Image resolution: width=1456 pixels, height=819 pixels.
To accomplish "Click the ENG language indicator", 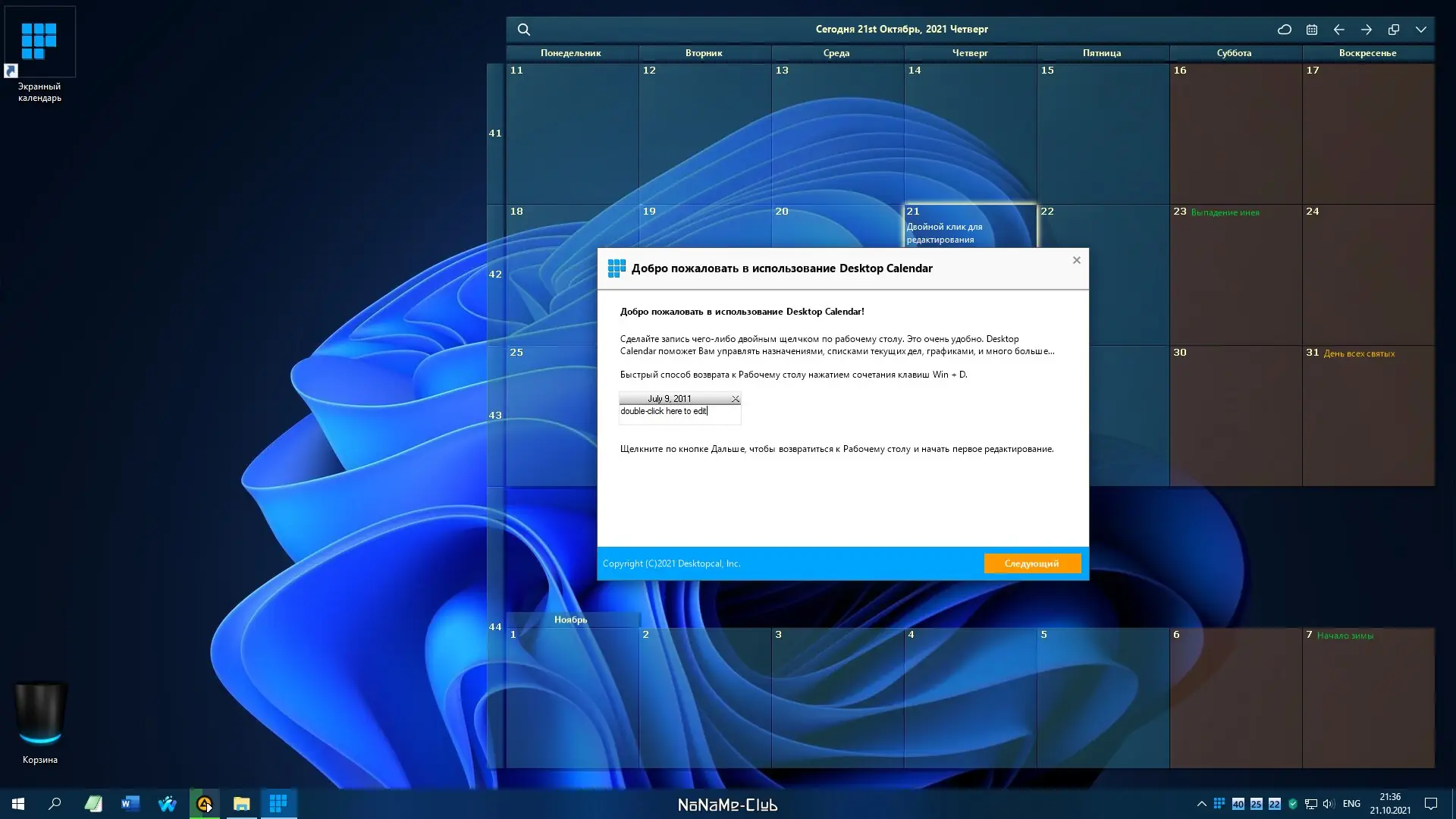I will (1351, 804).
